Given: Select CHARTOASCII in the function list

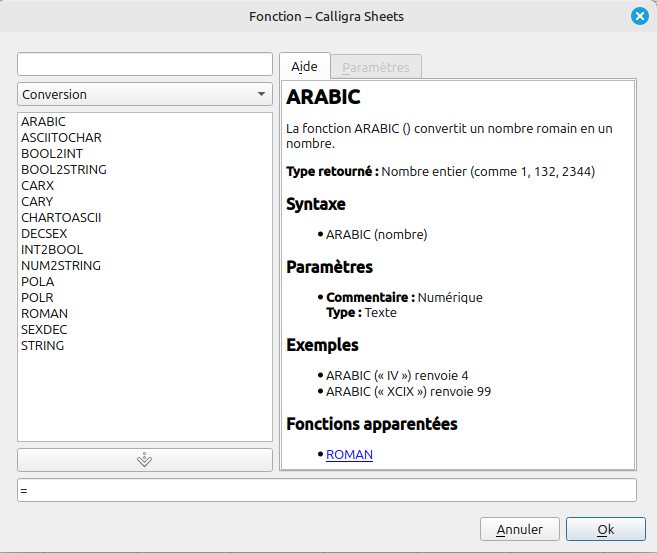Looking at the screenshot, I should click(145, 217).
